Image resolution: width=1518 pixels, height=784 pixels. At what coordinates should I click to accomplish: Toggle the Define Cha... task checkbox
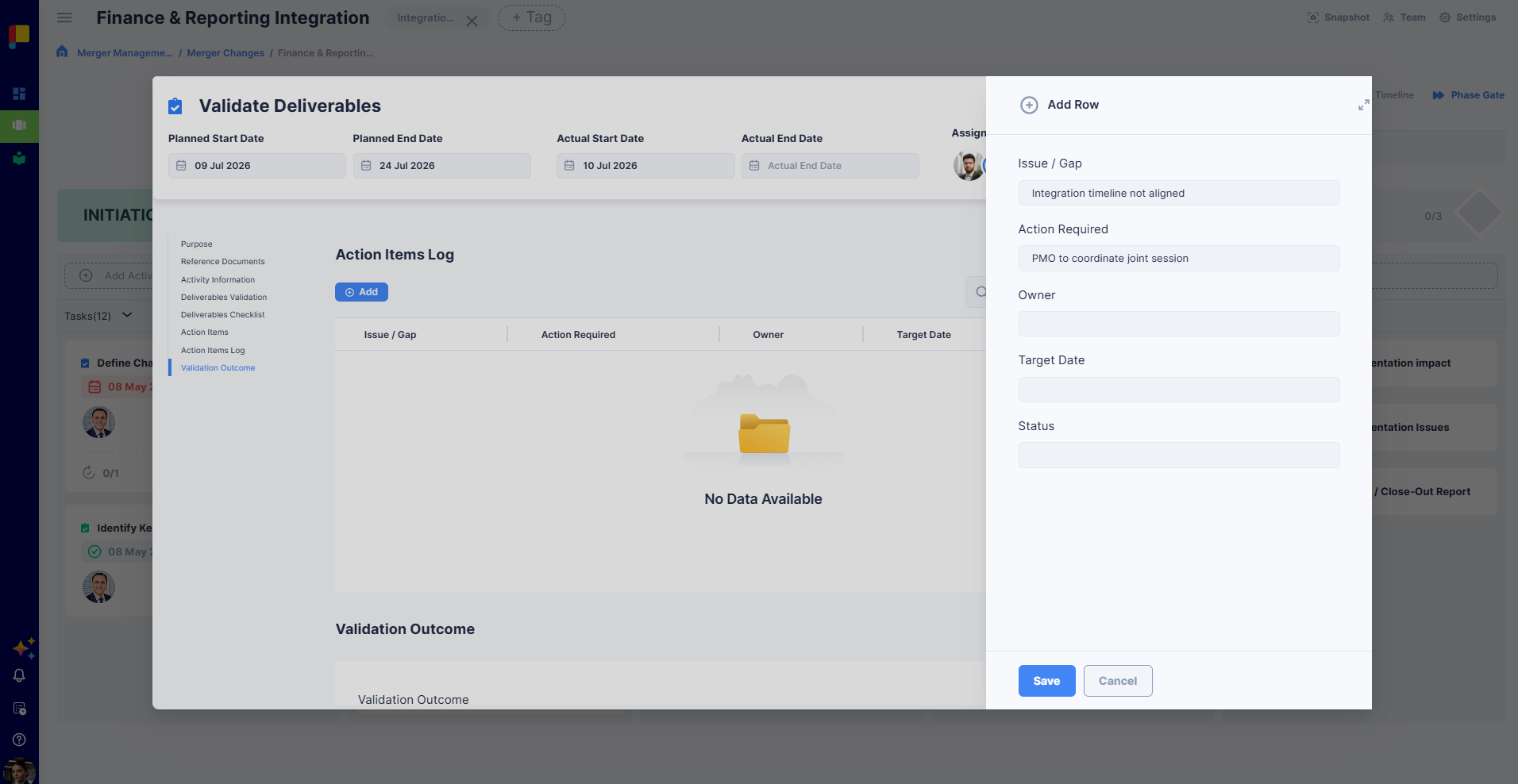click(x=85, y=363)
